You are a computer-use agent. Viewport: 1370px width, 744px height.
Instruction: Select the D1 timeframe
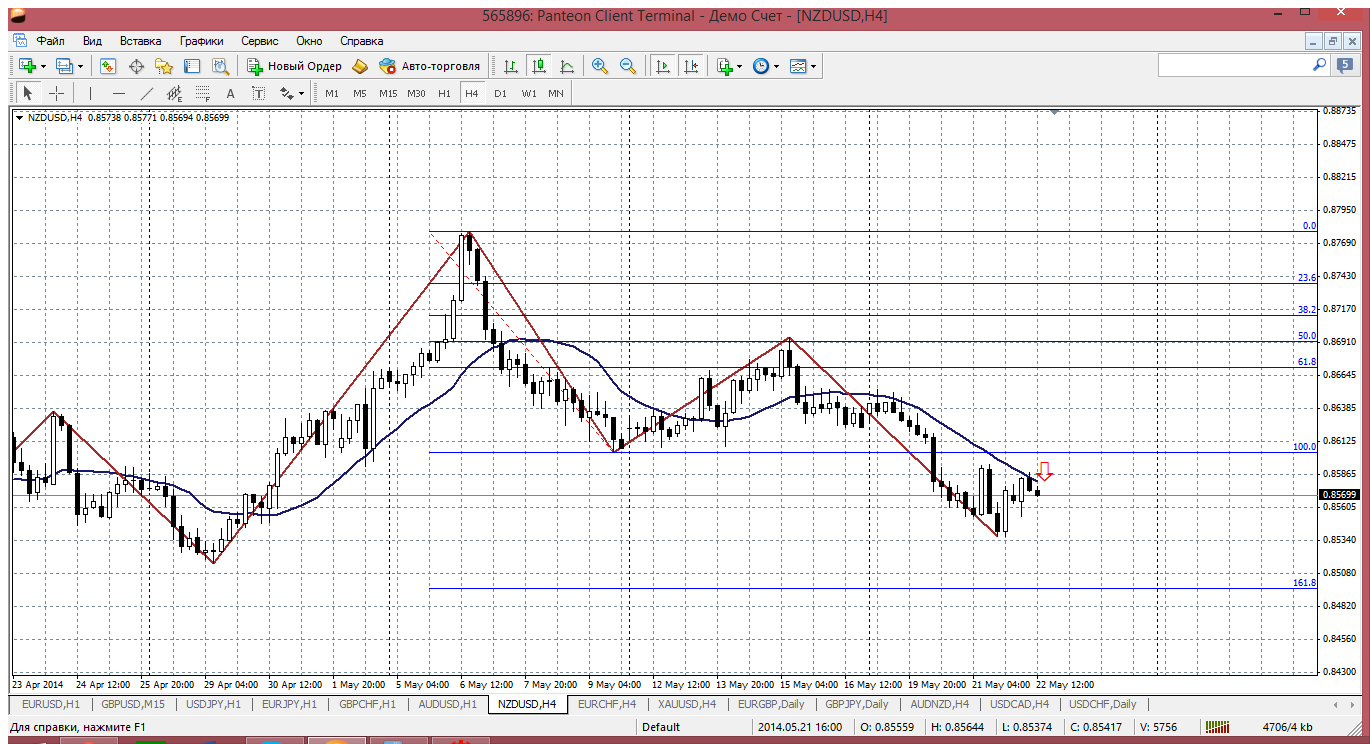click(x=500, y=93)
